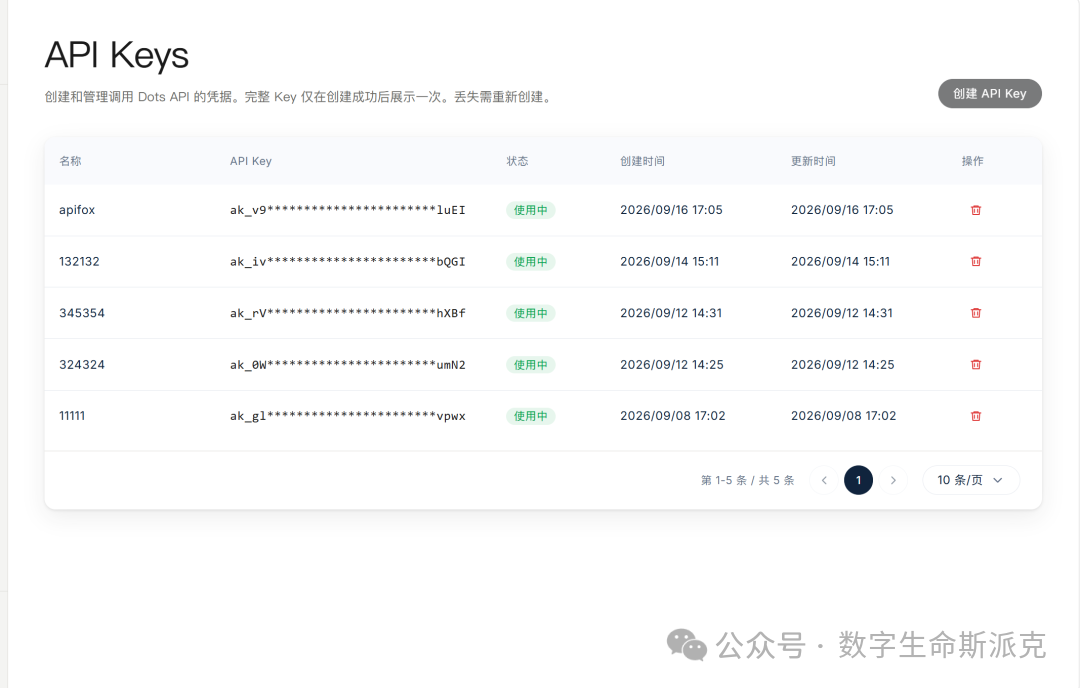The image size is (1080, 688).
Task: Click 使用中 status badge for 345354
Action: click(x=530, y=313)
